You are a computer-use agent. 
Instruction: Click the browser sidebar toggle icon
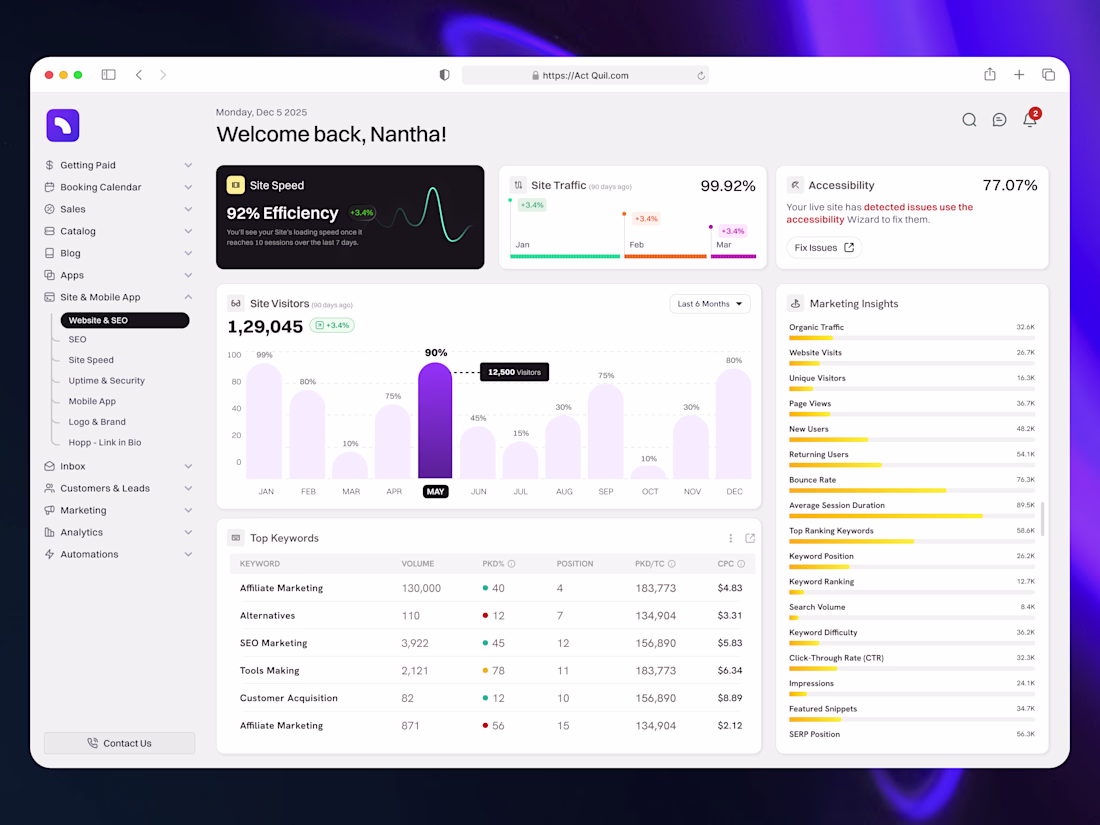point(108,74)
